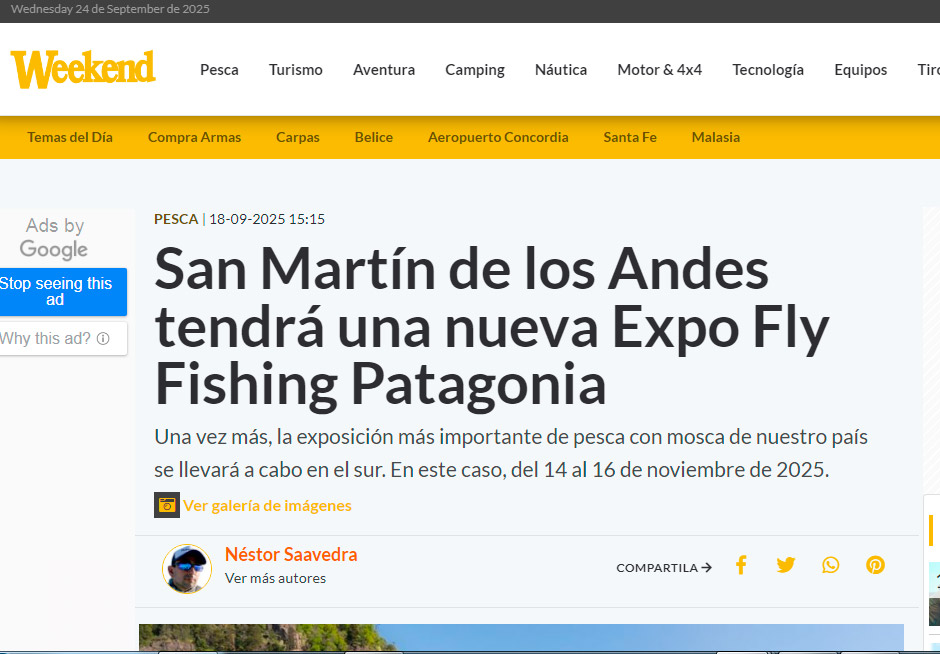
Task: Click Néstor Saavedra's author avatar
Action: click(187, 569)
